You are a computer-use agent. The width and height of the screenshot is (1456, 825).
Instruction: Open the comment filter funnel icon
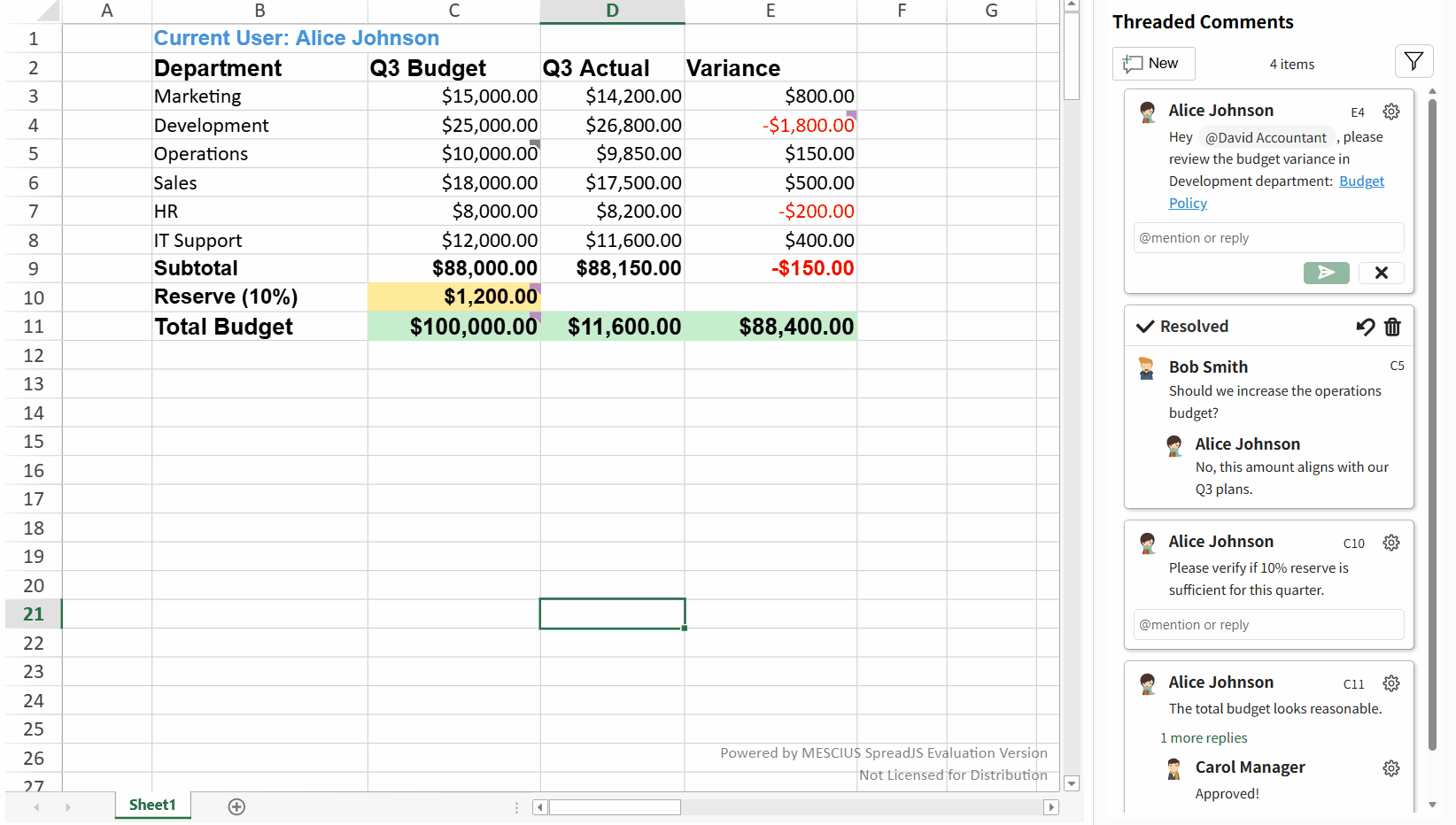(1413, 62)
